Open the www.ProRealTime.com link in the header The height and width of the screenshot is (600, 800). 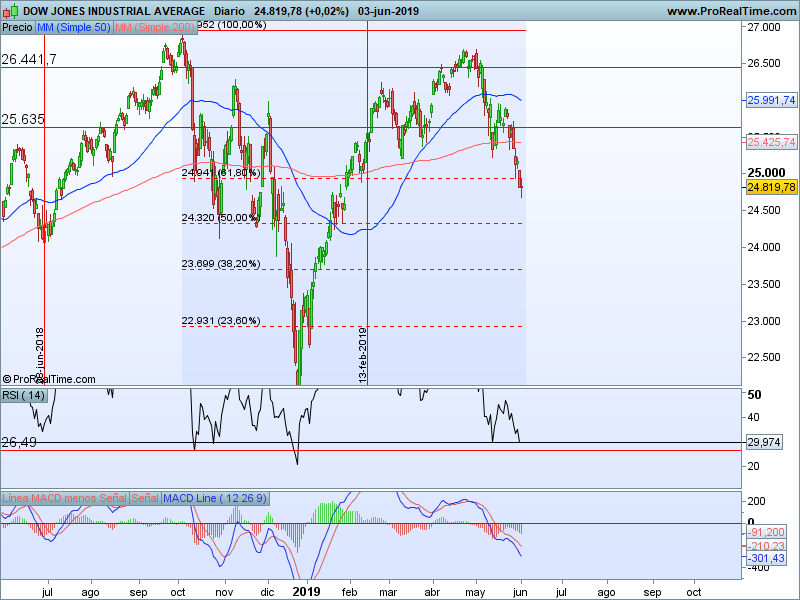pyautogui.click(x=731, y=11)
